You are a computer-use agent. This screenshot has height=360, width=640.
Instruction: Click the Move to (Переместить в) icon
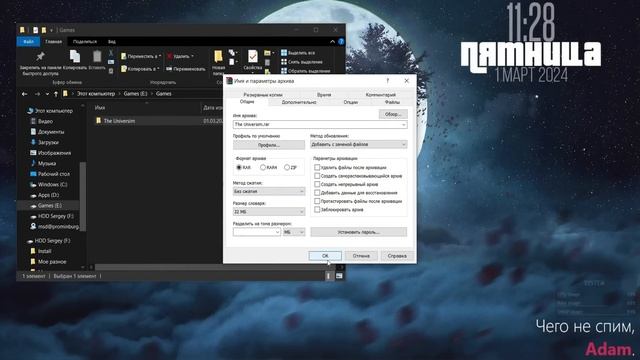coord(124,56)
